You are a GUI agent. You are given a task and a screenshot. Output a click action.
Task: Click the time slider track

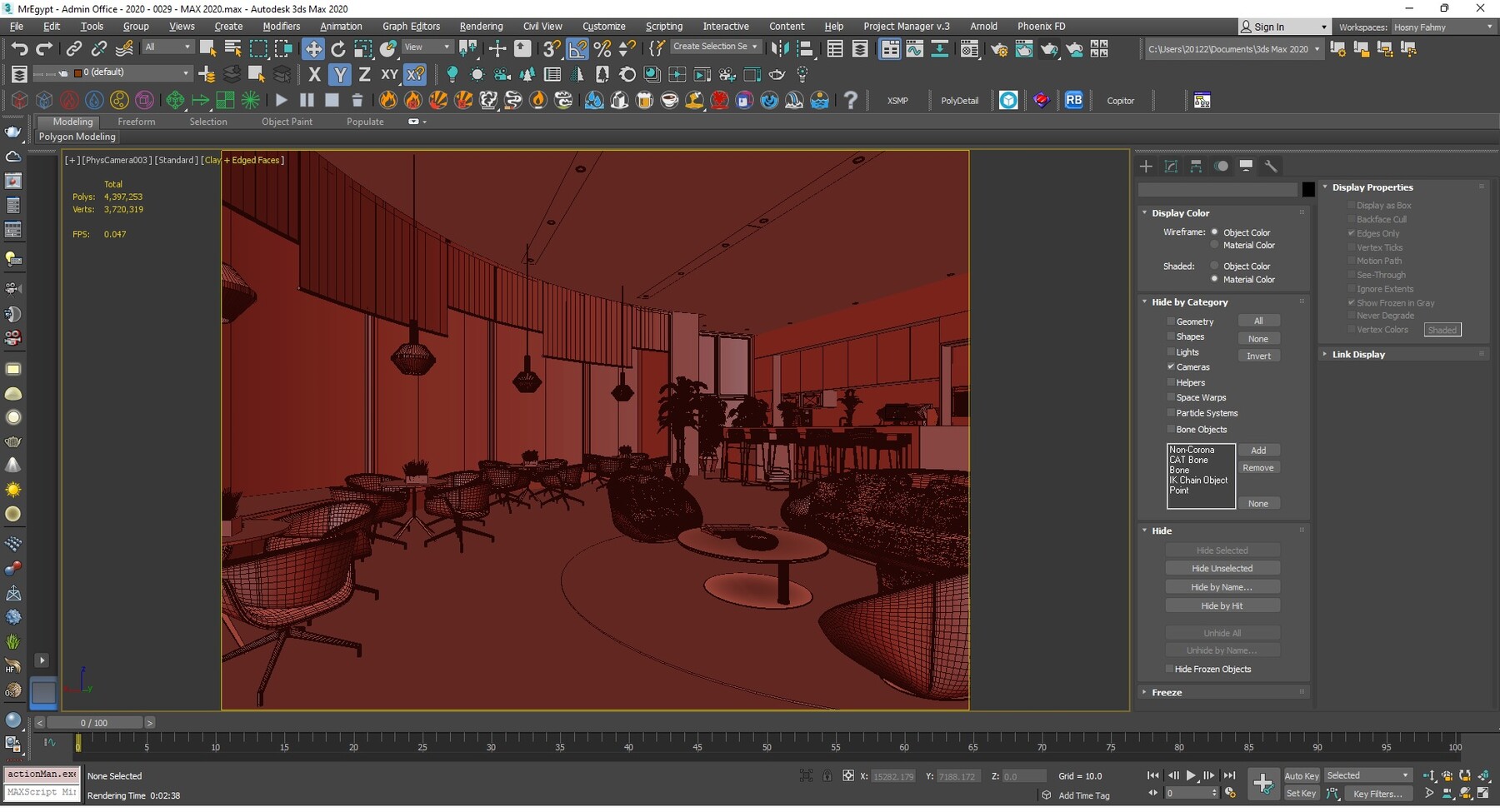(333, 722)
